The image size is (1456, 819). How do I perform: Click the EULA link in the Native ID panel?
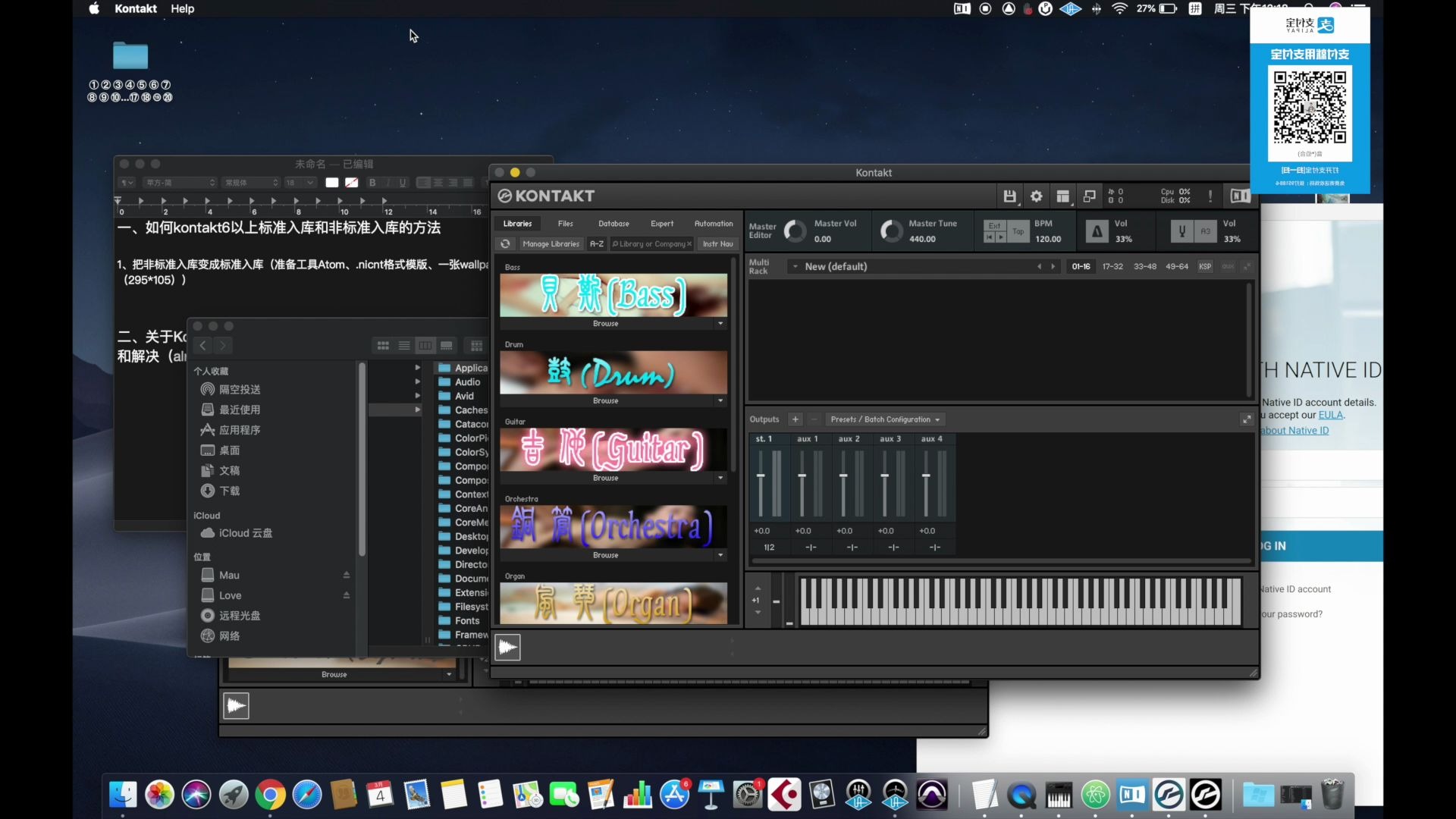pos(1332,415)
